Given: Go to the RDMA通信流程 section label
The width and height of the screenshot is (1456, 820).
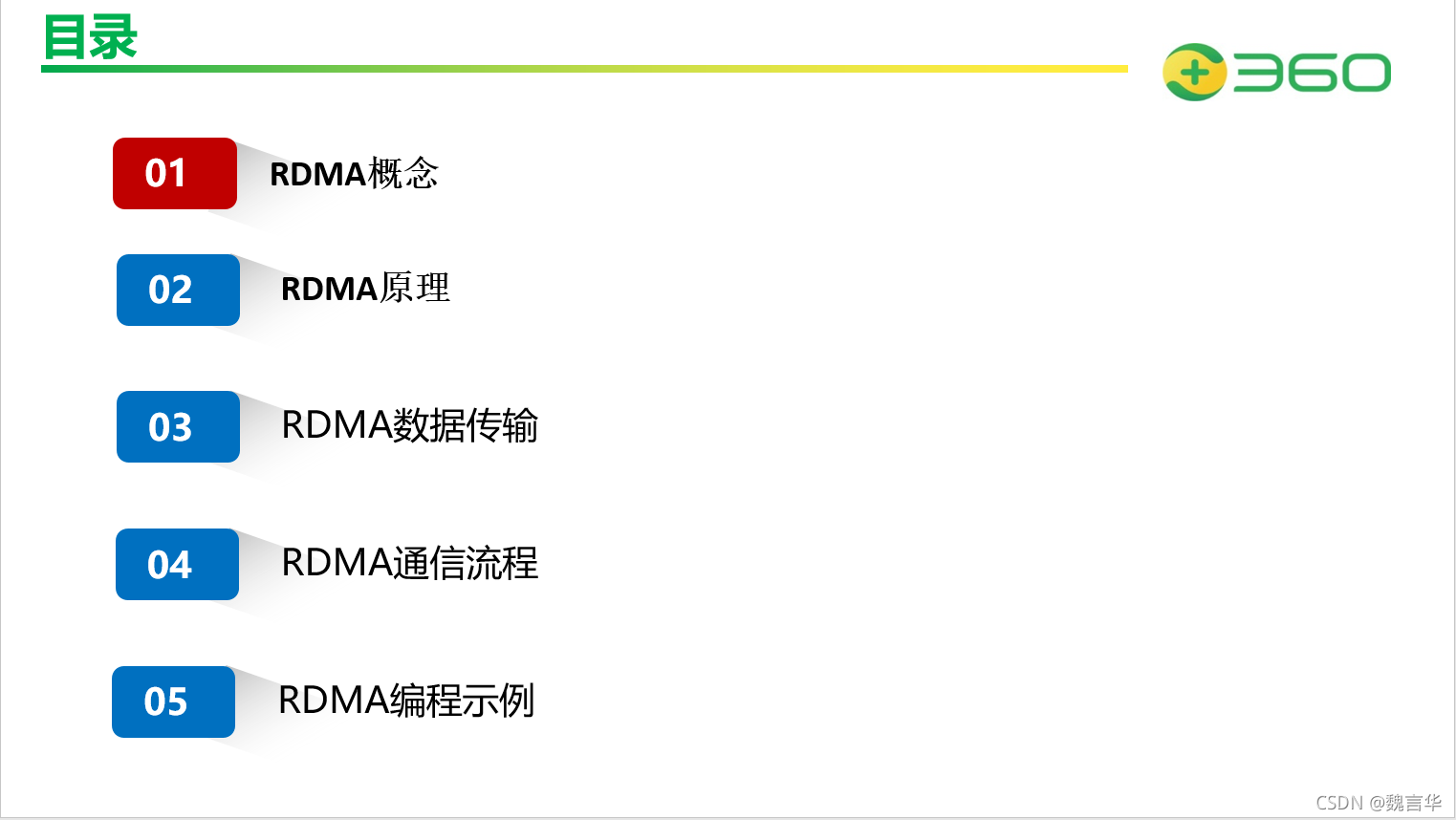Looking at the screenshot, I should (x=409, y=563).
